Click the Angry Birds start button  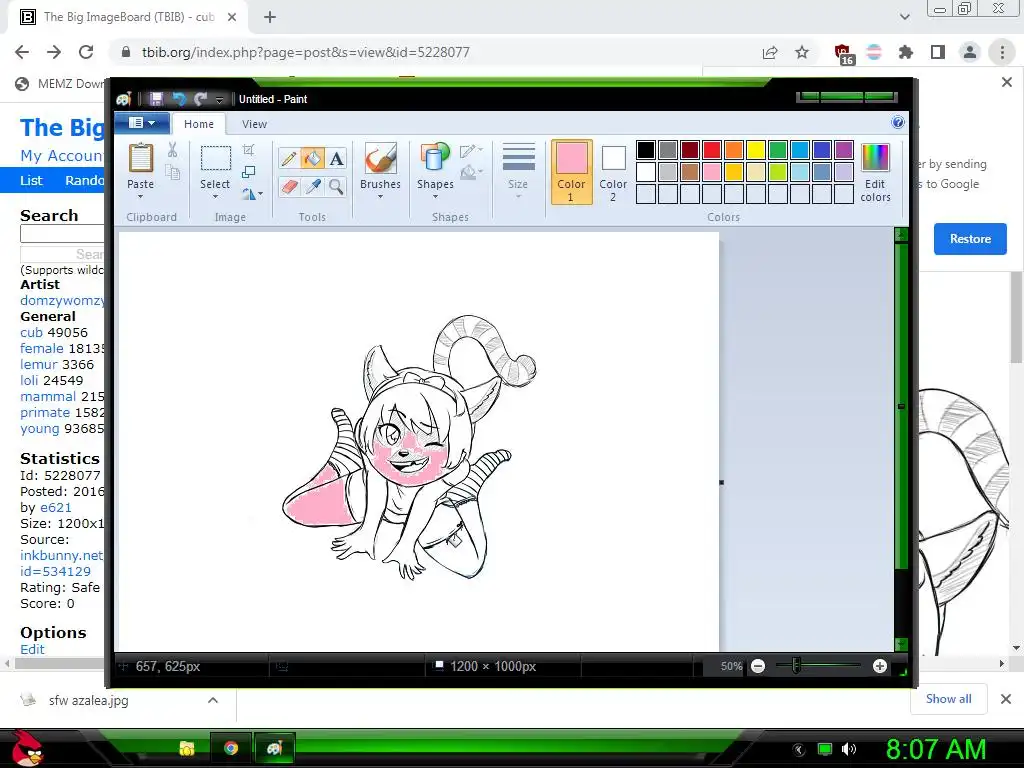(x=27, y=748)
